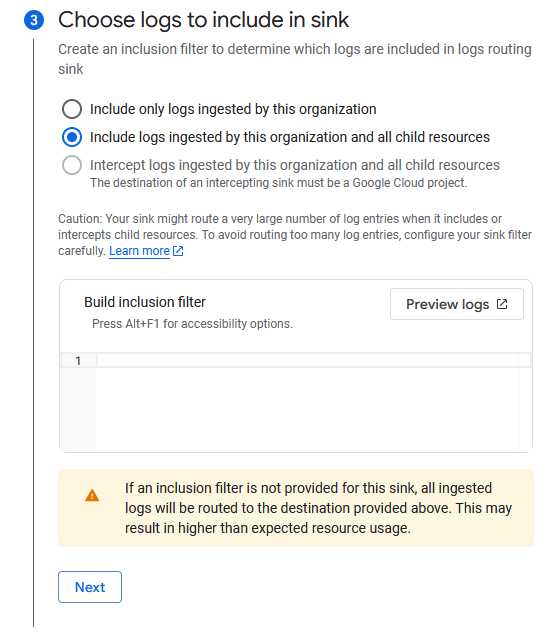Click the Caution paragraph about child resources
The width and height of the screenshot is (552, 635).
(x=295, y=235)
